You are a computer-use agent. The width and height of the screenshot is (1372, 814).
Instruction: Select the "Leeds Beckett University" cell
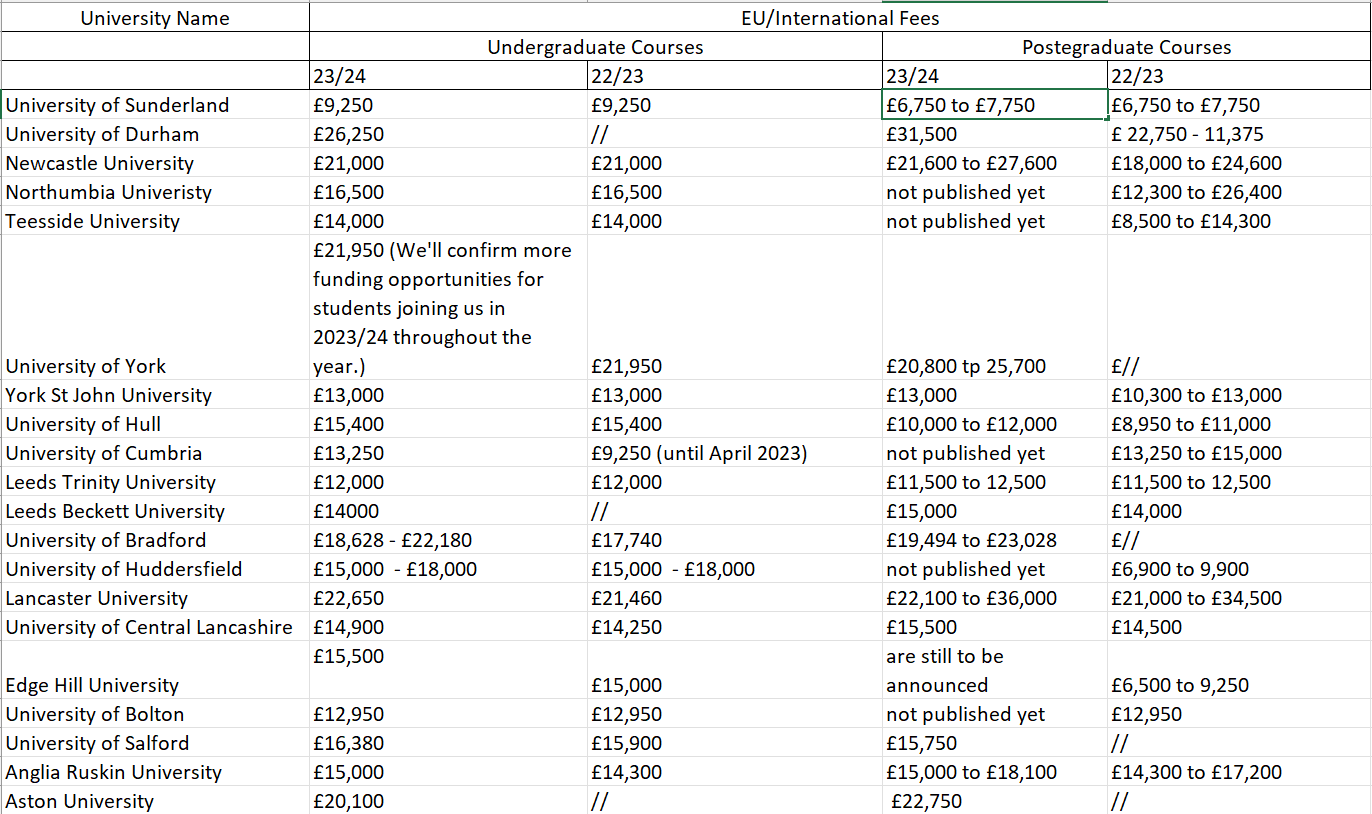(115, 511)
